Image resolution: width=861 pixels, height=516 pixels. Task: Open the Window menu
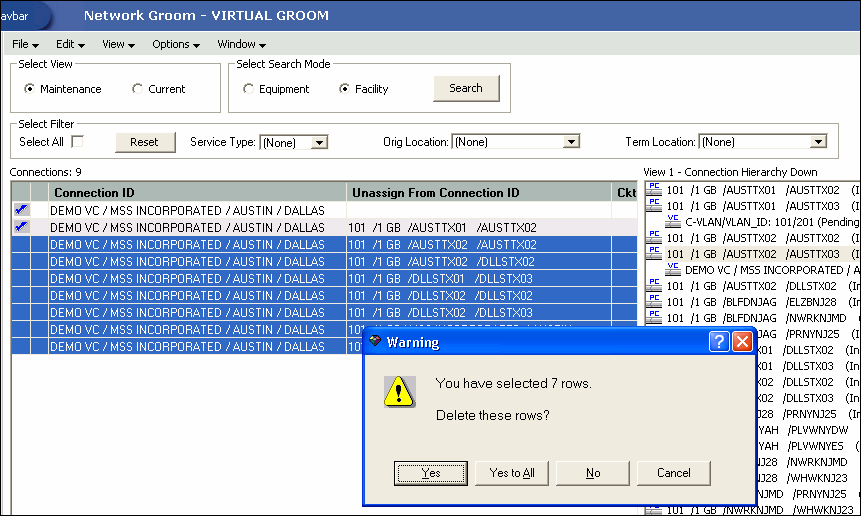(x=241, y=44)
